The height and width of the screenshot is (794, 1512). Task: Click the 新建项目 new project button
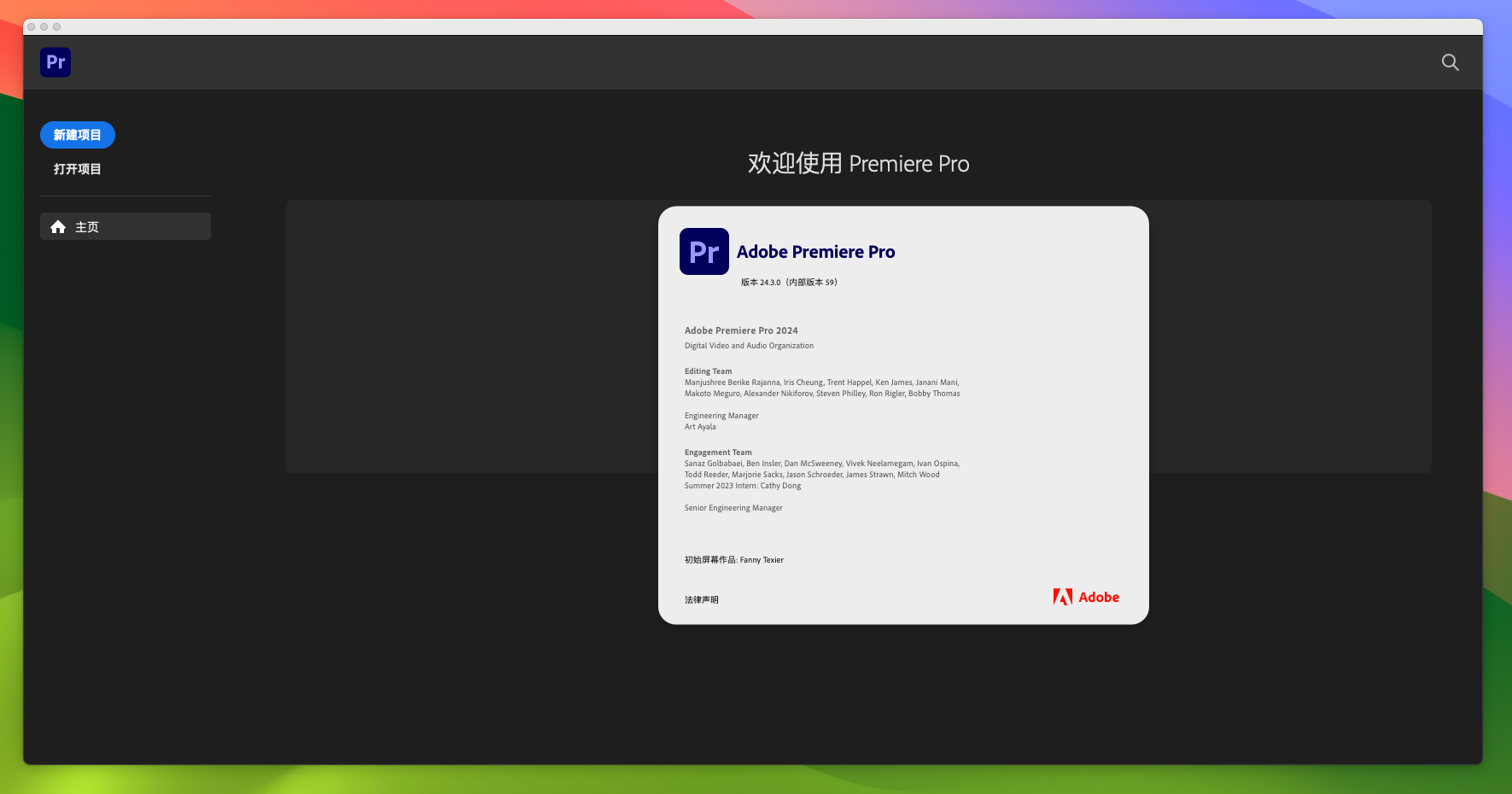[78, 135]
